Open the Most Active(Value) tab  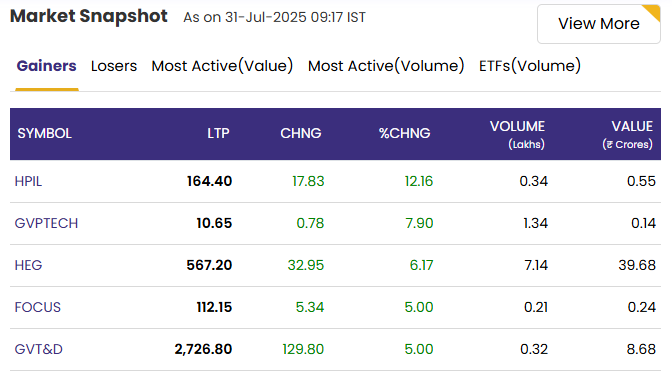[x=222, y=66]
